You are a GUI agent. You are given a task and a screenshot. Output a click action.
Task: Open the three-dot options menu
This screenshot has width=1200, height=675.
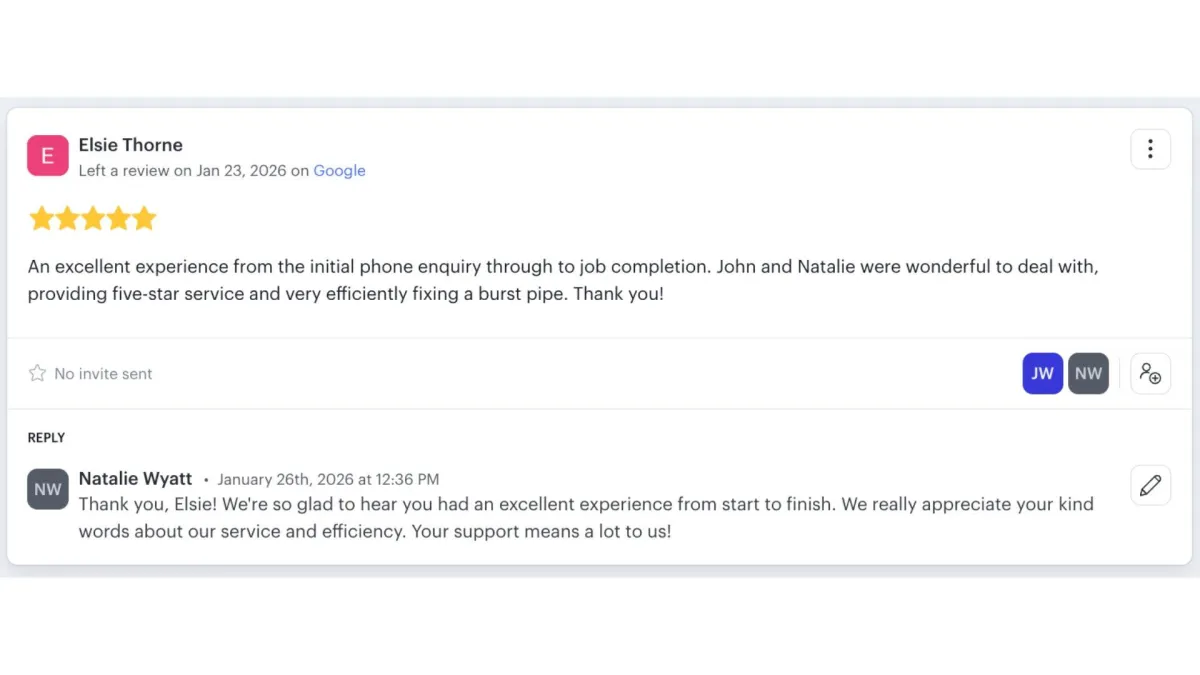pos(1150,149)
